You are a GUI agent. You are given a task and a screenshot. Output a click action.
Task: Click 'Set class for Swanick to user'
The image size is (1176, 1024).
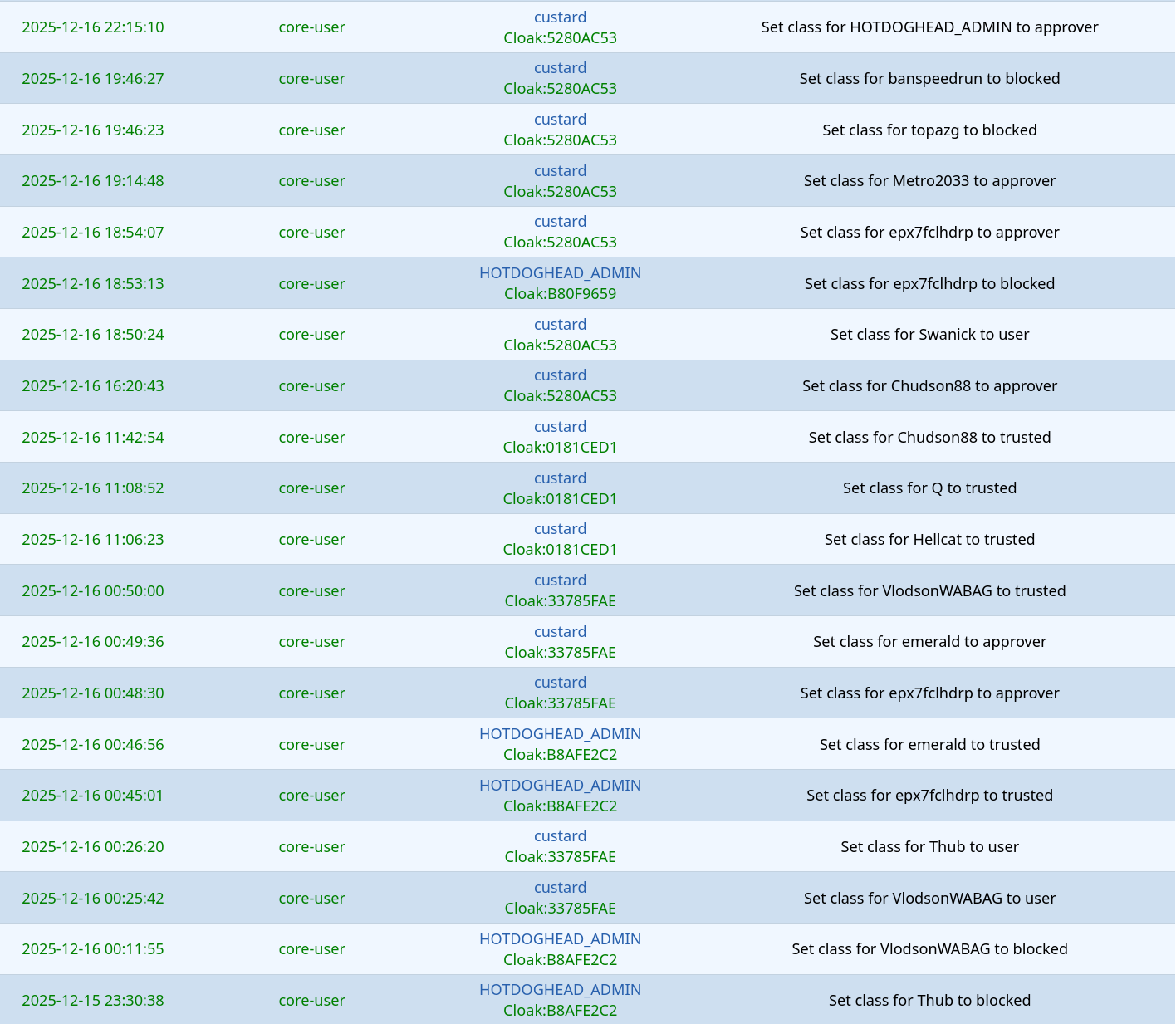[929, 335]
